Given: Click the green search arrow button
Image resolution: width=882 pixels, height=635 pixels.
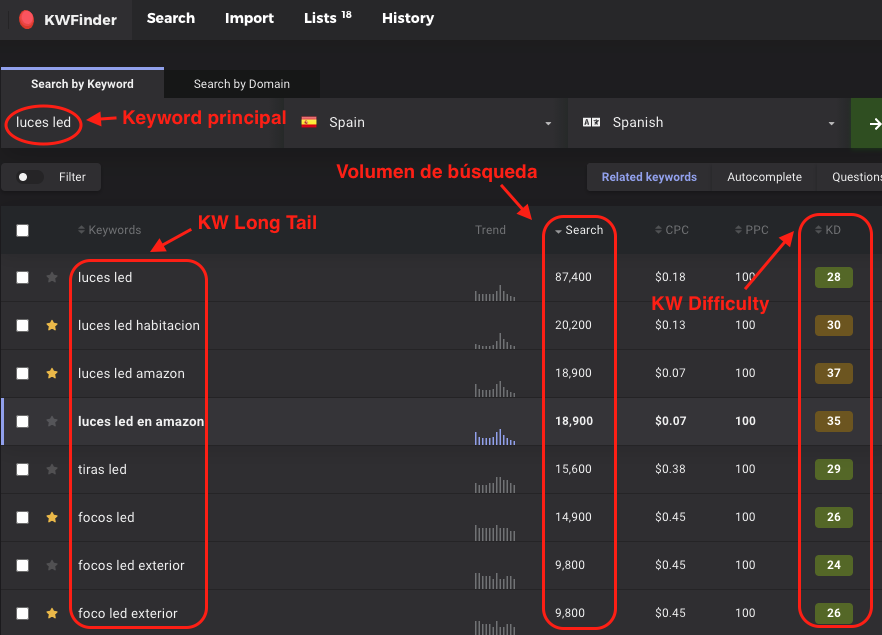Looking at the screenshot, I should [x=868, y=123].
